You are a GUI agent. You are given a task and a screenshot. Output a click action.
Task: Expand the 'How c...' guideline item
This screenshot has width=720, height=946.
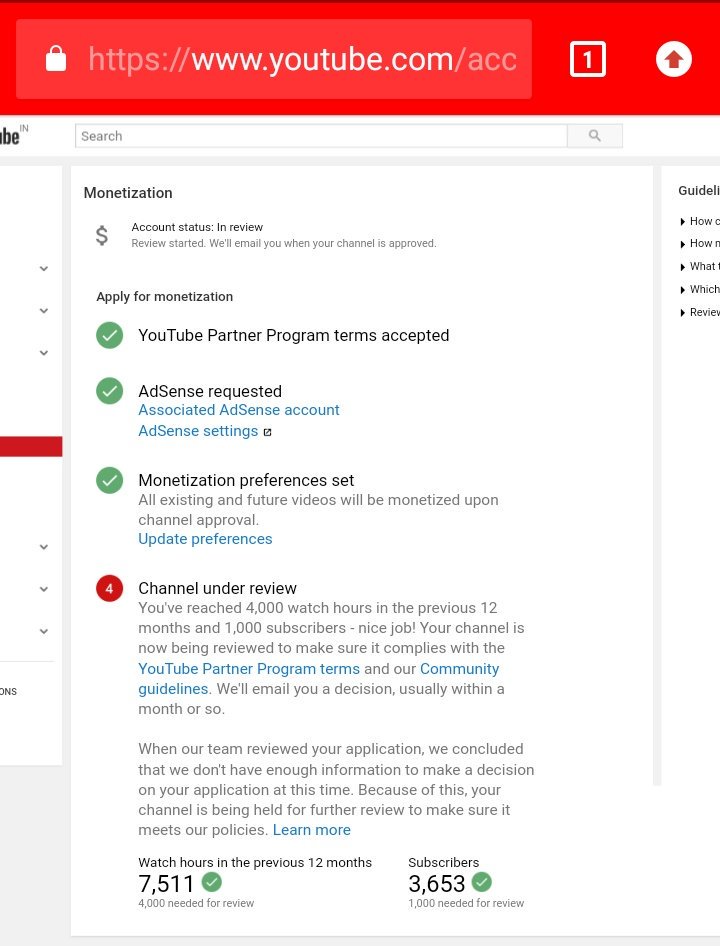[699, 221]
